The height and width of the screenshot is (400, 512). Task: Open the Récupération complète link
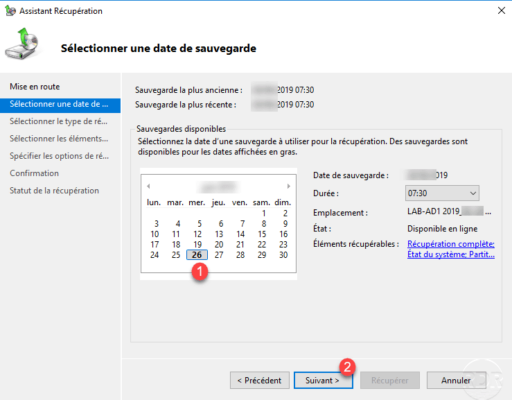pos(451,244)
